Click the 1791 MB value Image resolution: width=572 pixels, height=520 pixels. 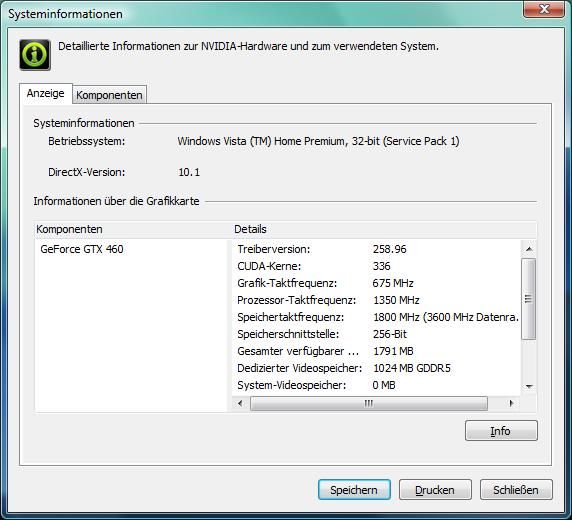tap(393, 351)
